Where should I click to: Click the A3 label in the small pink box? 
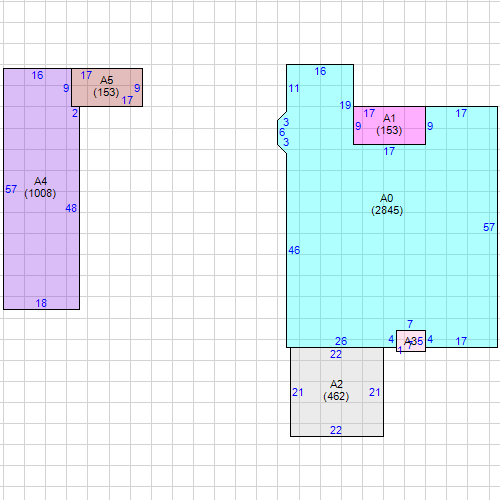[411, 341]
